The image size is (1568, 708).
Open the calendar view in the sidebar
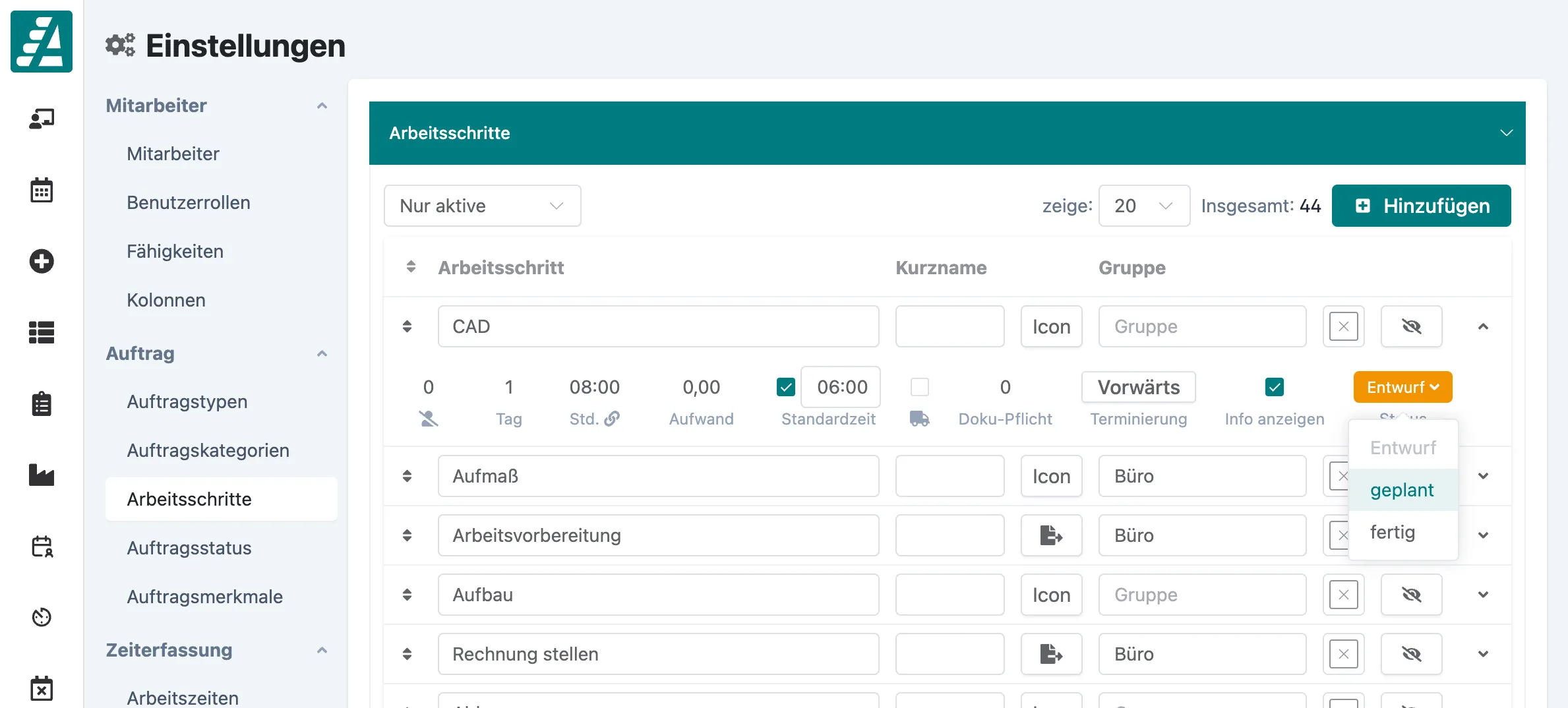42,190
